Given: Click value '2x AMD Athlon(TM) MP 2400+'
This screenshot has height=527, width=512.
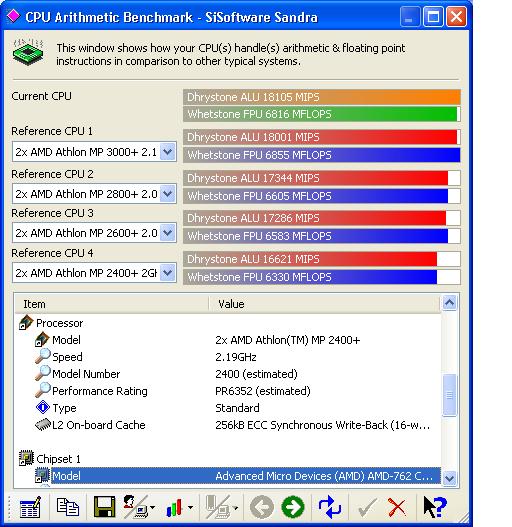Looking at the screenshot, I should [288, 340].
